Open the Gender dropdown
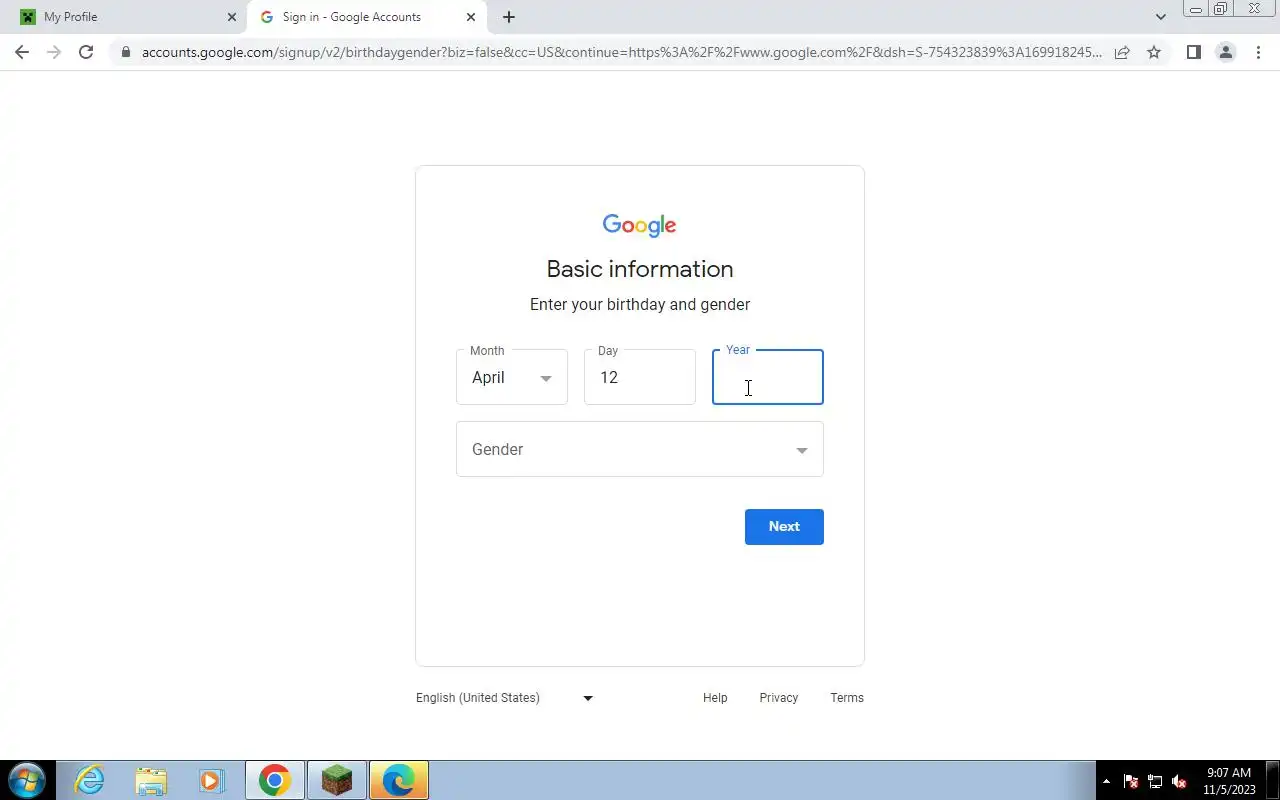 640,449
